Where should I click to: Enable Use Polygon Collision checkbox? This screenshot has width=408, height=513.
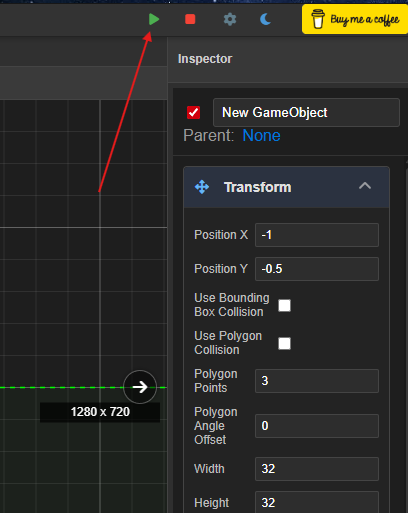[284, 343]
